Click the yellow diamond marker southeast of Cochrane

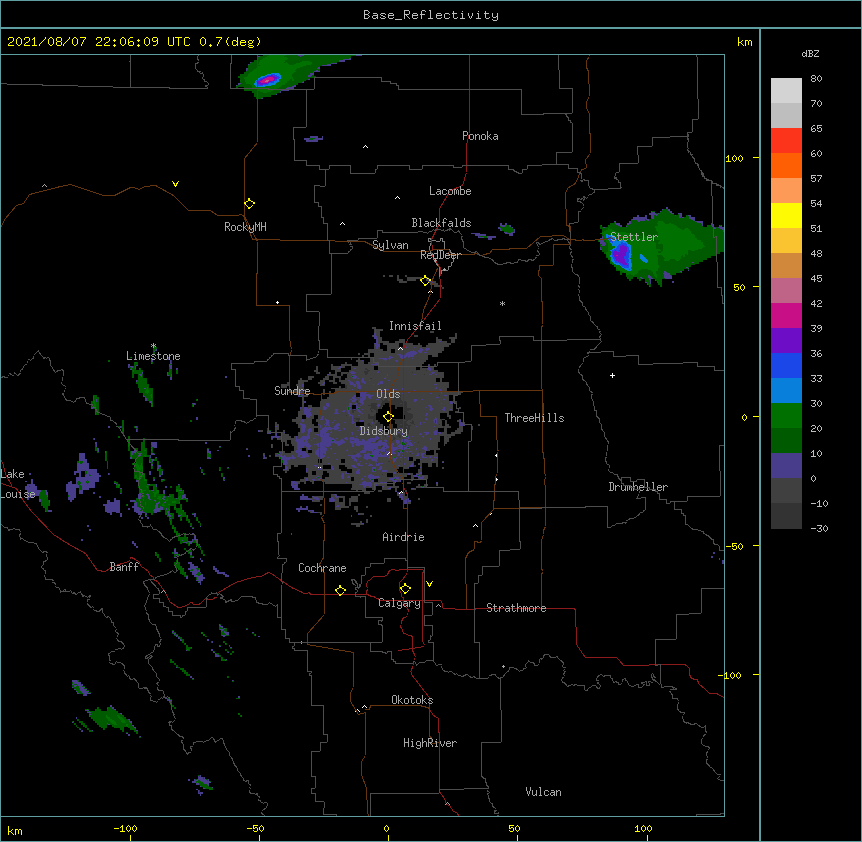(x=340, y=590)
